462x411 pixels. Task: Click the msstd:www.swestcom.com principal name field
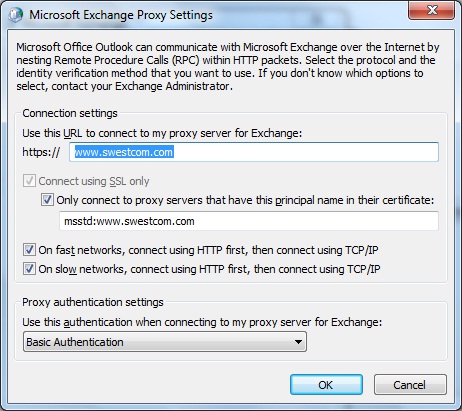pos(249,221)
